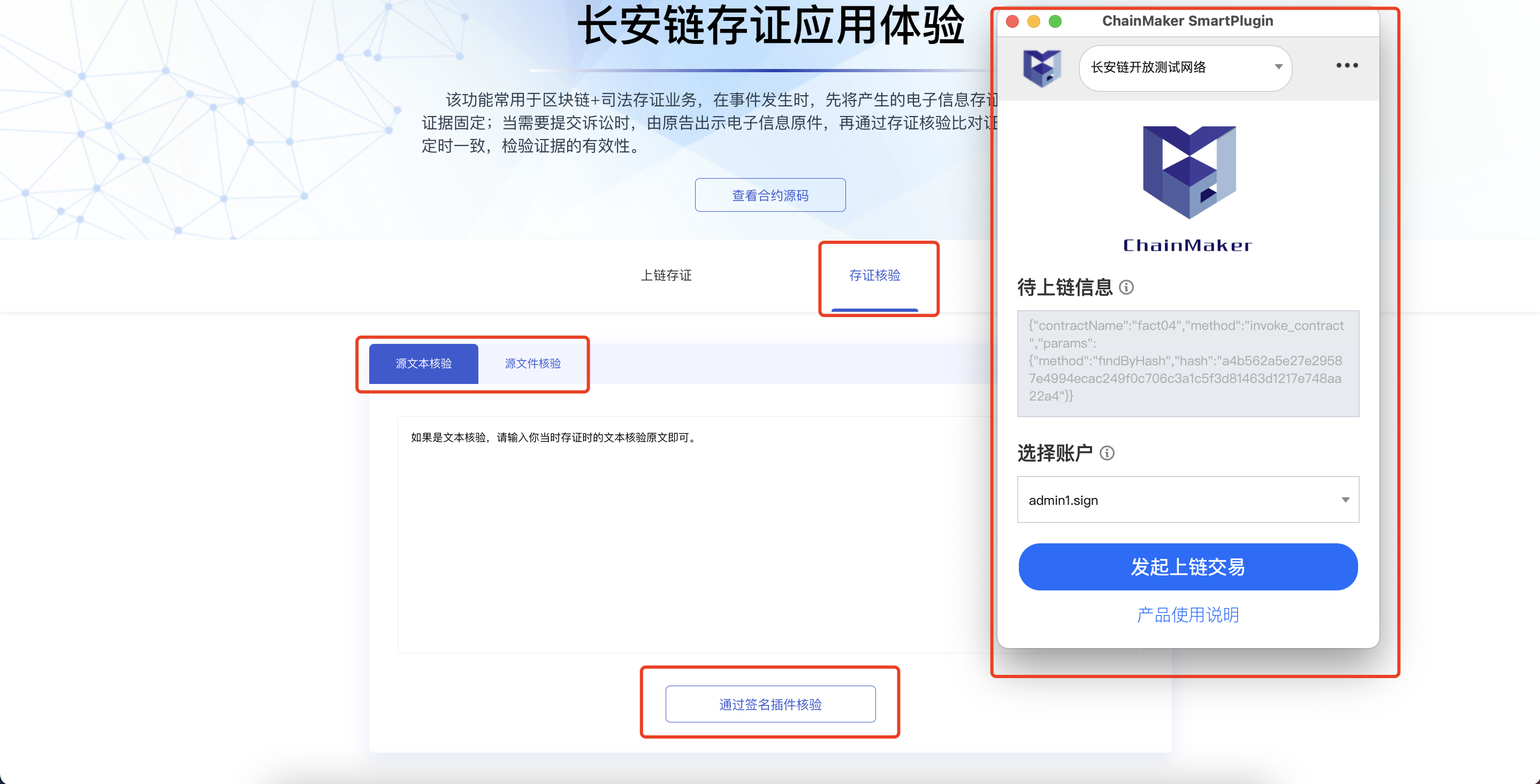
Task: Click the green maximize window button
Action: tap(1055, 21)
